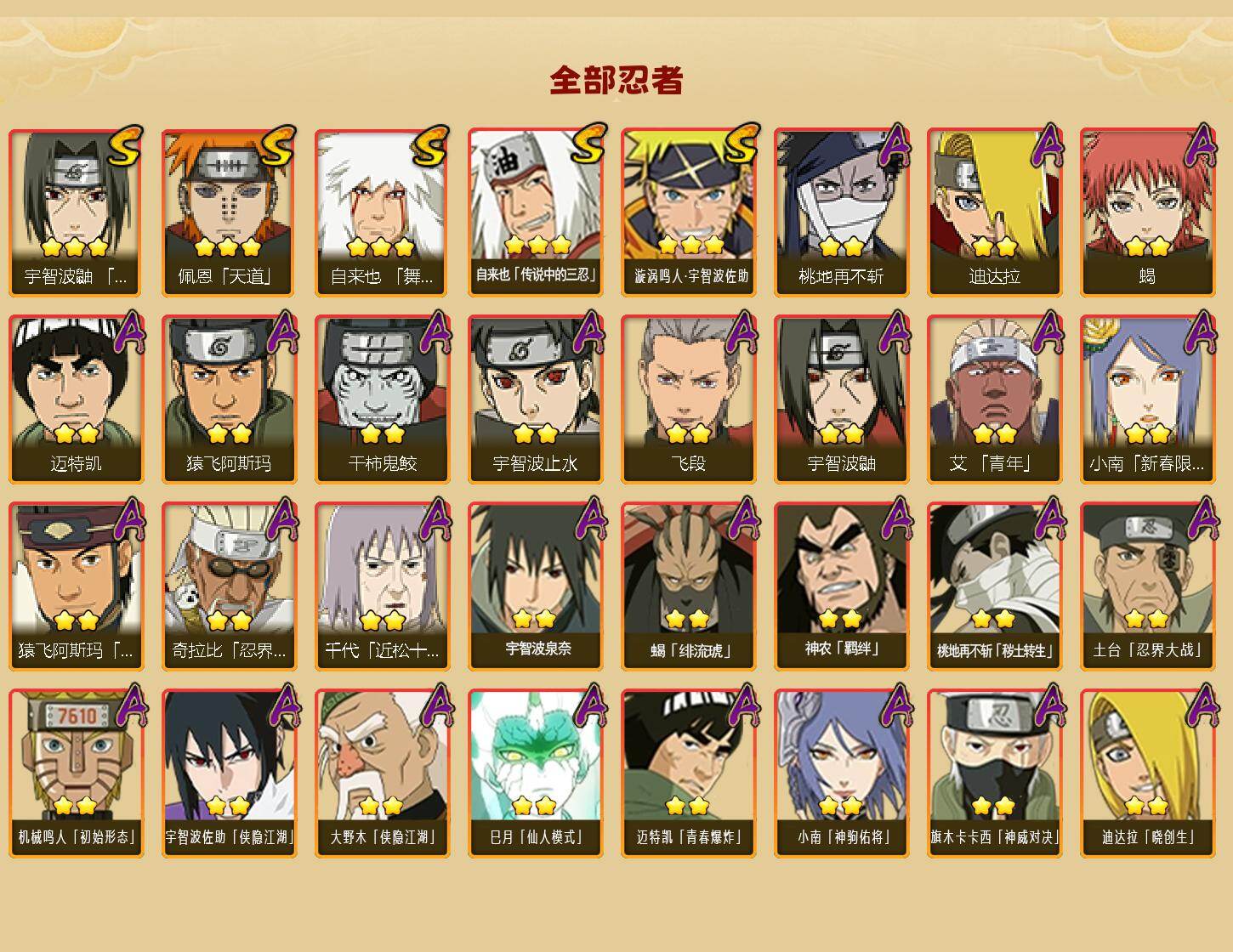Click the 艾「青年」 character card
The image size is (1233, 952).
[x=994, y=399]
